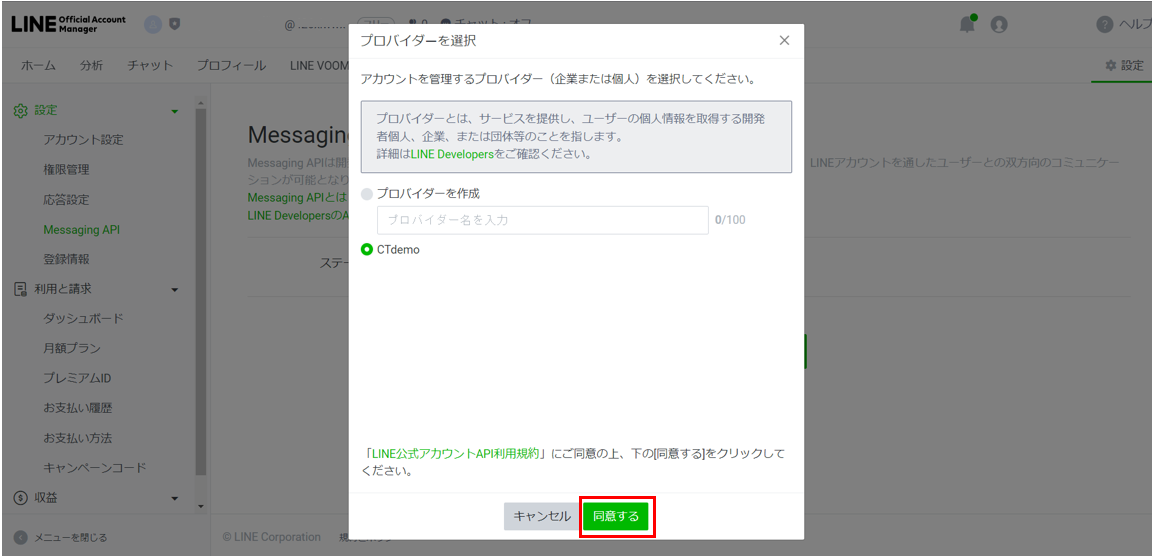The width and height of the screenshot is (1152, 557).
Task: Select the プロバイダーを作成 radio button
Action: coord(367,194)
